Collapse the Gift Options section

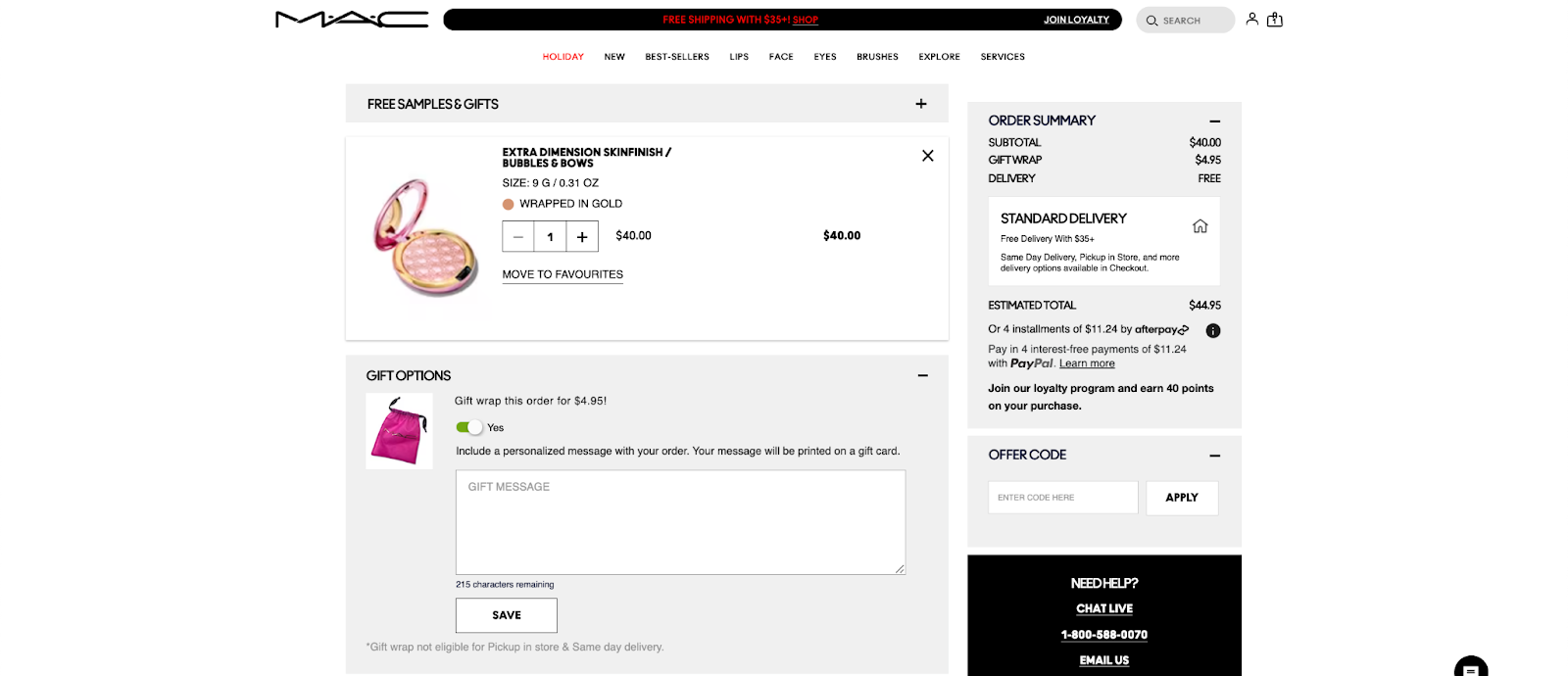[922, 376]
